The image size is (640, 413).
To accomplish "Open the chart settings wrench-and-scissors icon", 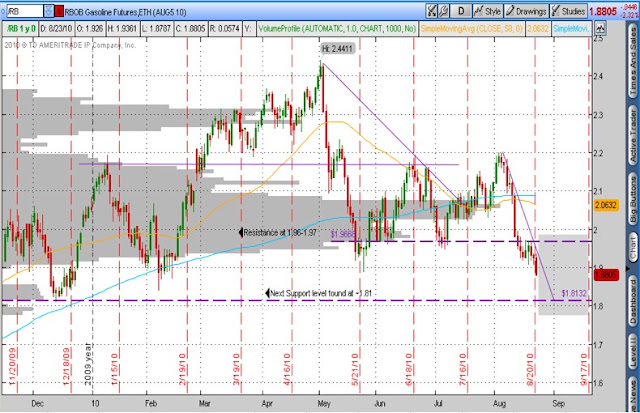I will 431,11.
